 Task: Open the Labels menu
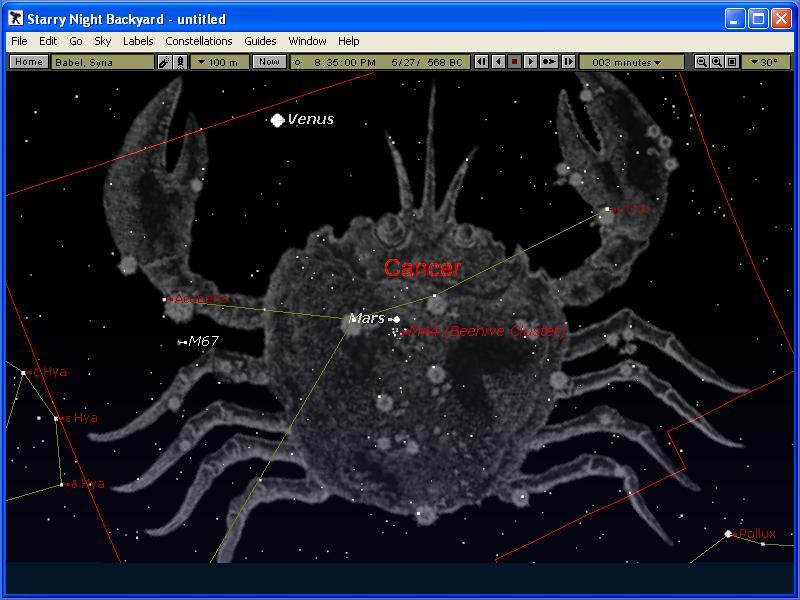(x=138, y=41)
